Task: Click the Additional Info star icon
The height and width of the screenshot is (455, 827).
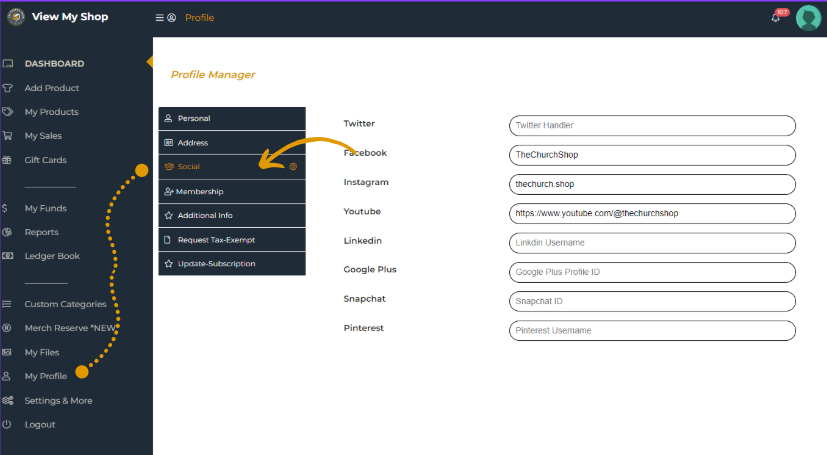Action: point(169,215)
